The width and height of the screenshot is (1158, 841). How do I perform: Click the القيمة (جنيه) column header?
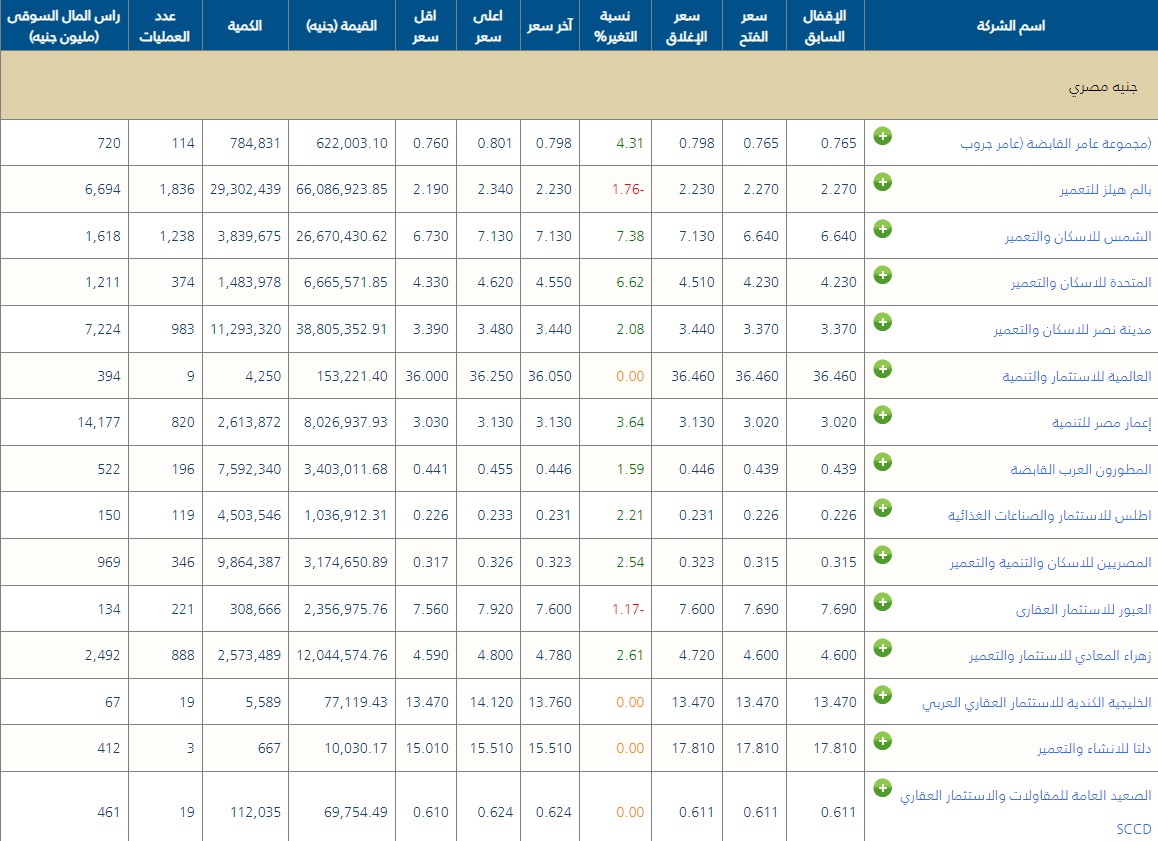point(342,26)
